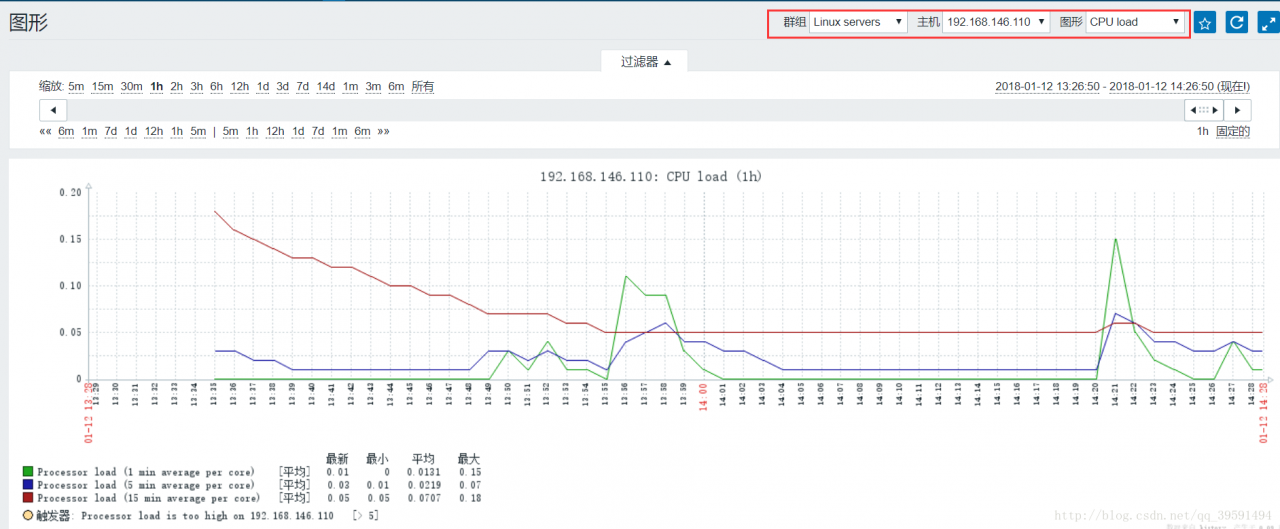Image resolution: width=1280 pixels, height=529 pixels.
Task: Add graph to favorites with star icon
Action: pyautogui.click(x=1205, y=22)
